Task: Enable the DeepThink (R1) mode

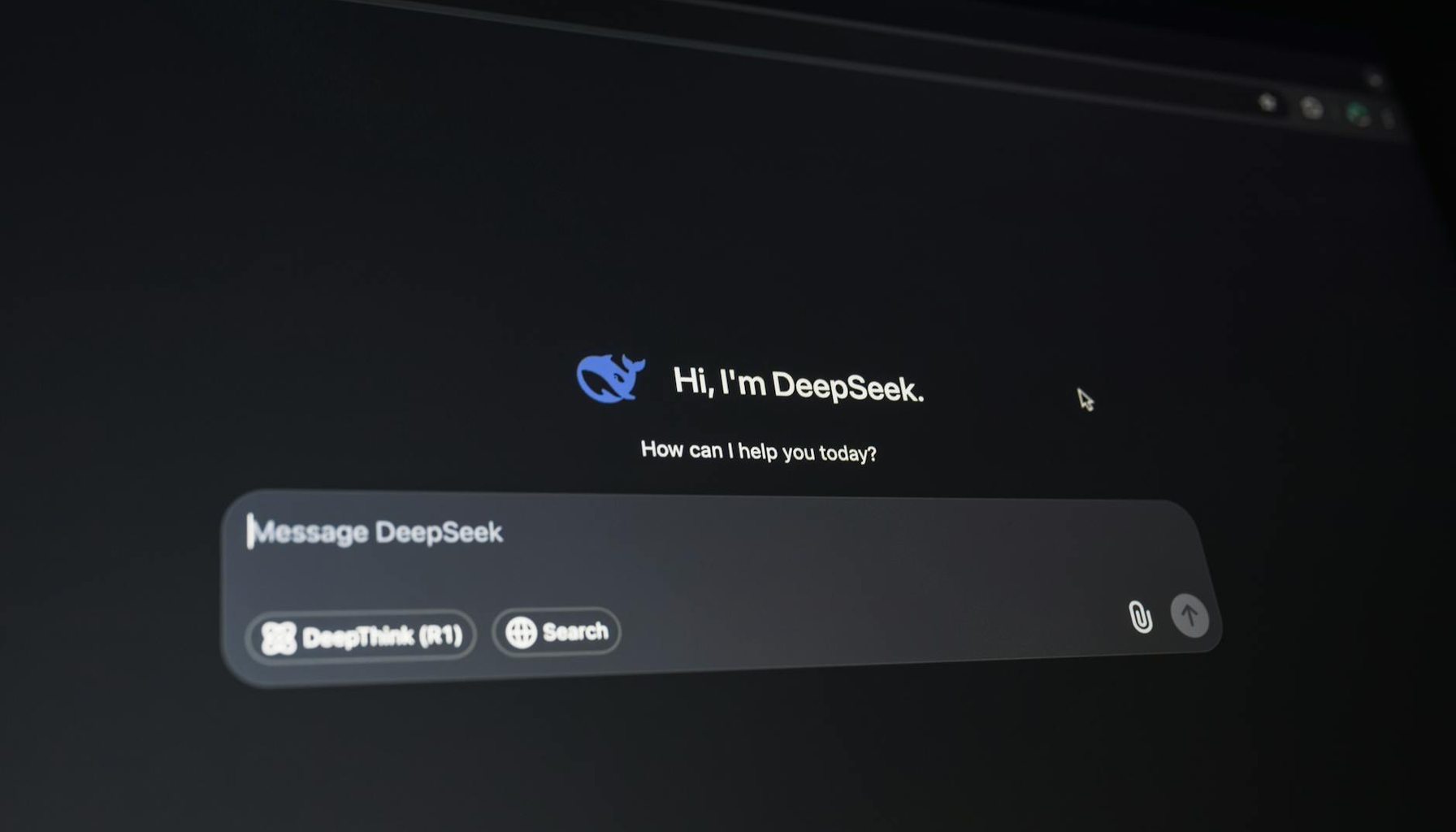Action: (361, 637)
